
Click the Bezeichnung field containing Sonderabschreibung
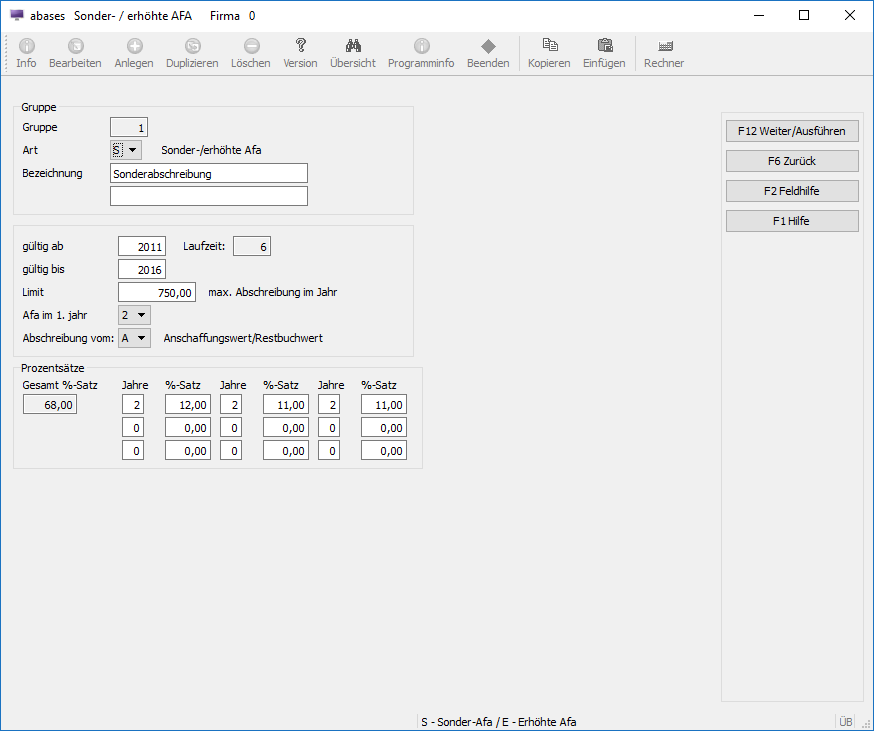coord(209,173)
